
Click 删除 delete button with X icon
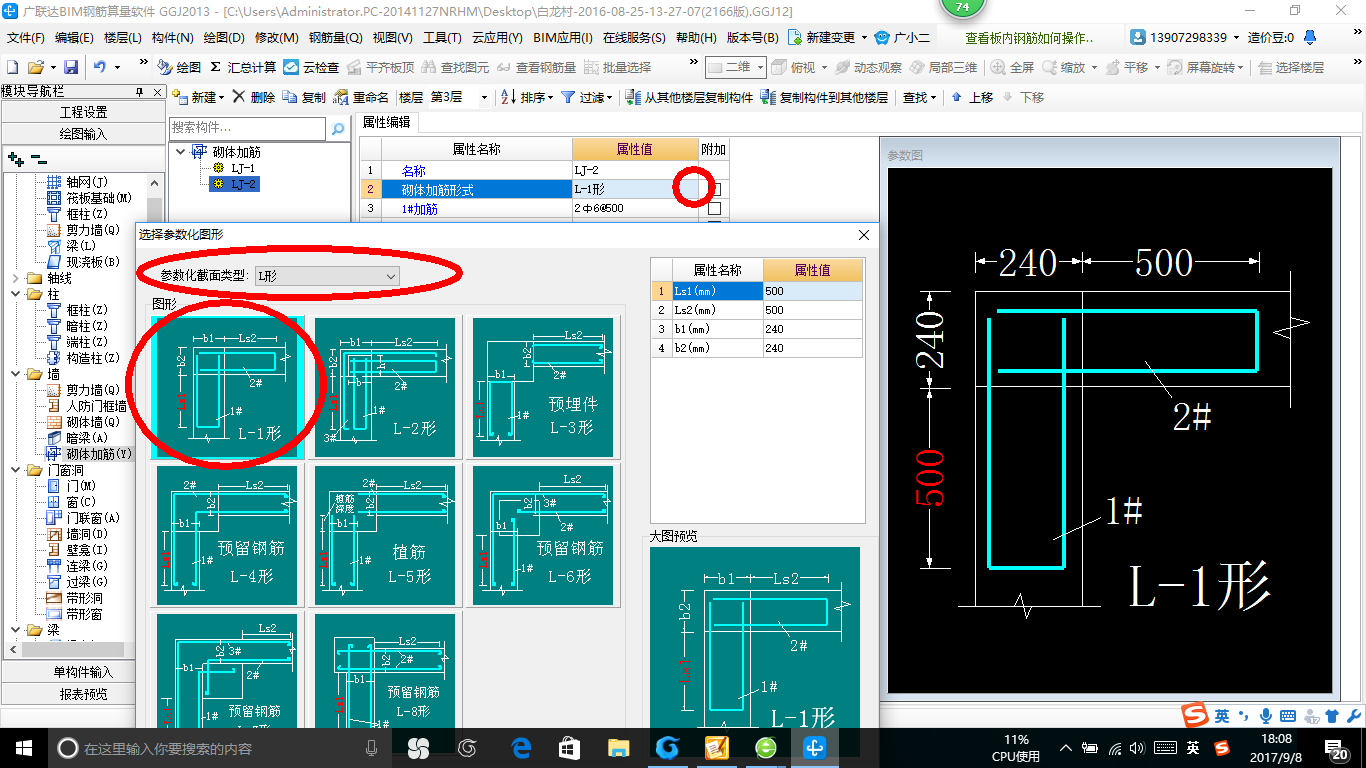coord(254,97)
